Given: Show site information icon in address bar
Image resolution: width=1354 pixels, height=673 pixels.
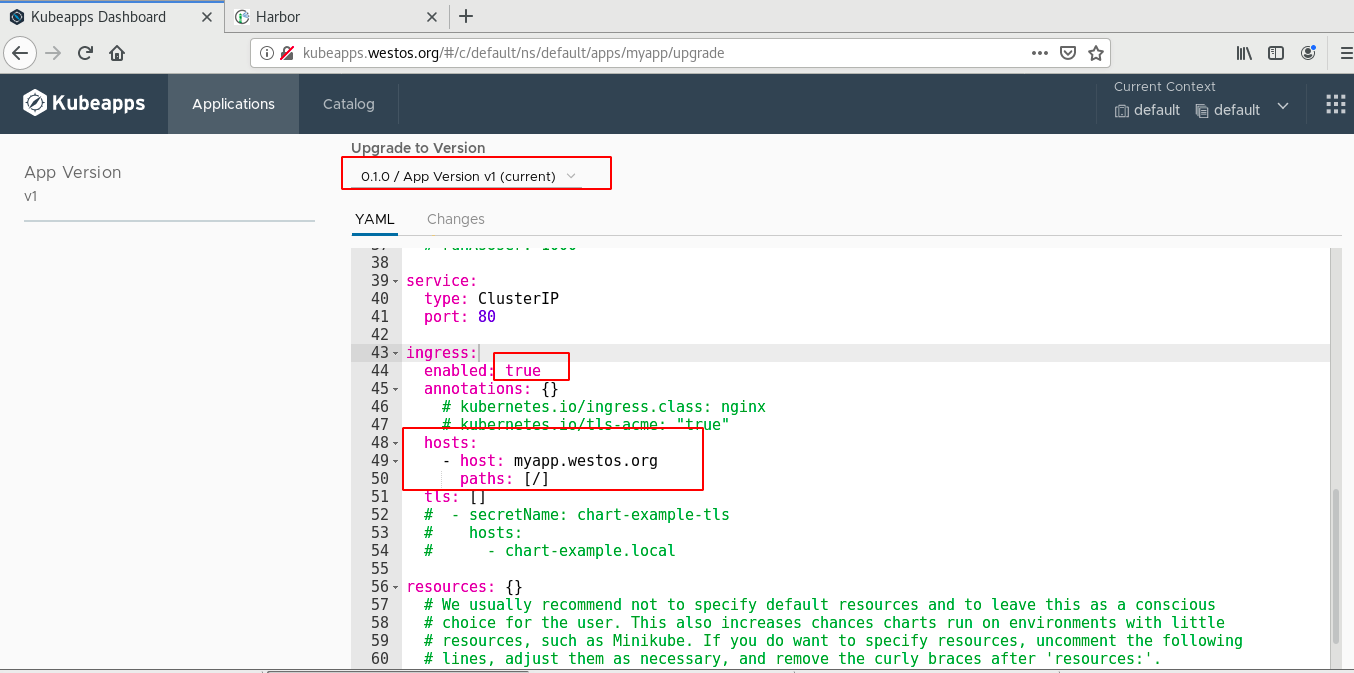Looking at the screenshot, I should (267, 53).
